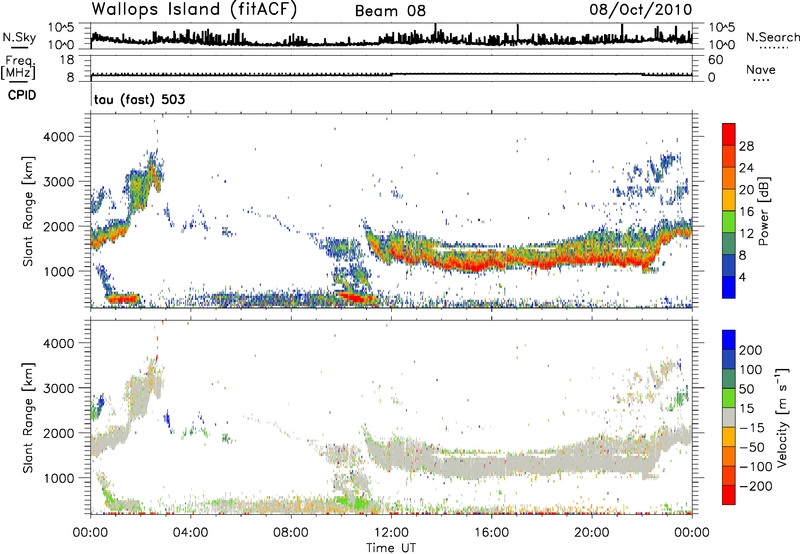The height and width of the screenshot is (554, 800).
Task: Click '1000' tick on velocity panel
Action: coord(59,478)
